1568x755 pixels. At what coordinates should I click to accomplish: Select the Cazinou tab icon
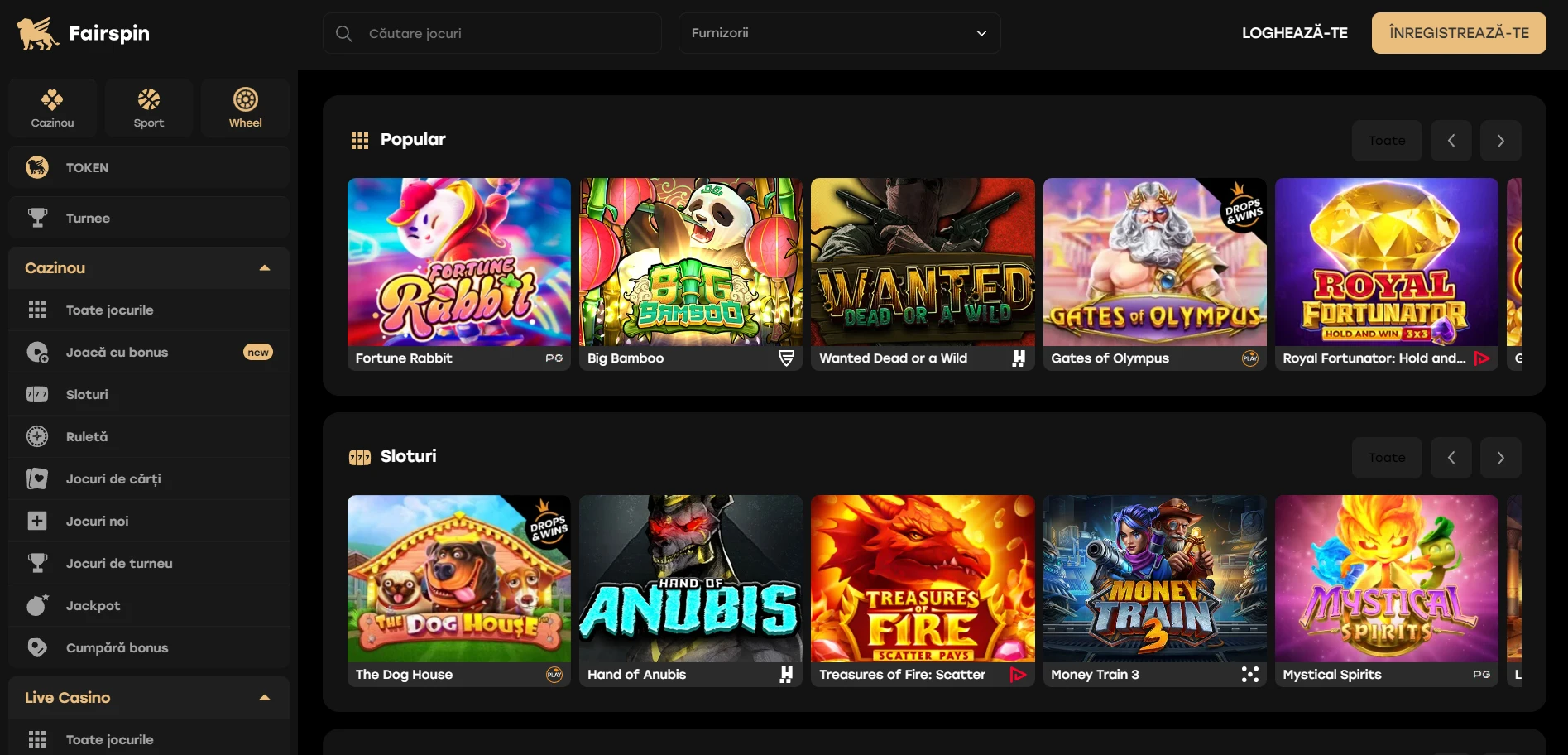52,100
